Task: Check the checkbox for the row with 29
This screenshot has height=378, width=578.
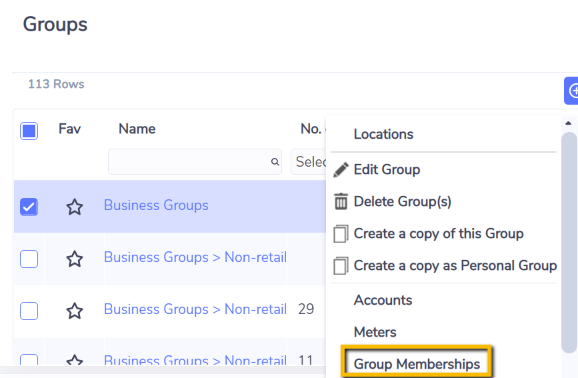Action: pos(29,311)
